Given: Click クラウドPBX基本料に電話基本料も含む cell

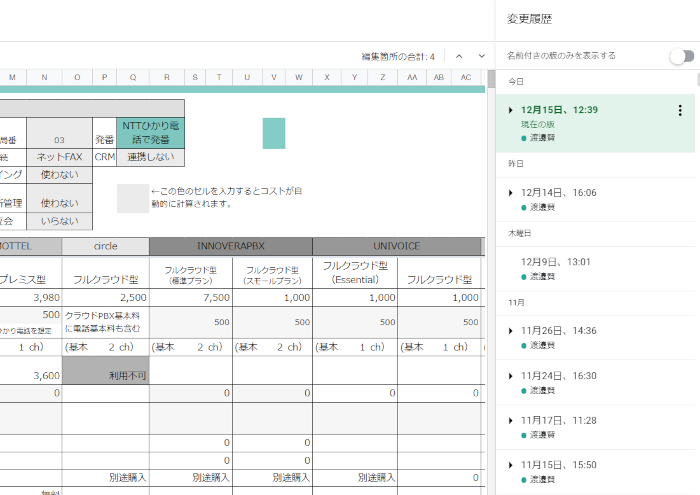Looking at the screenshot, I should pyautogui.click(x=105, y=322).
